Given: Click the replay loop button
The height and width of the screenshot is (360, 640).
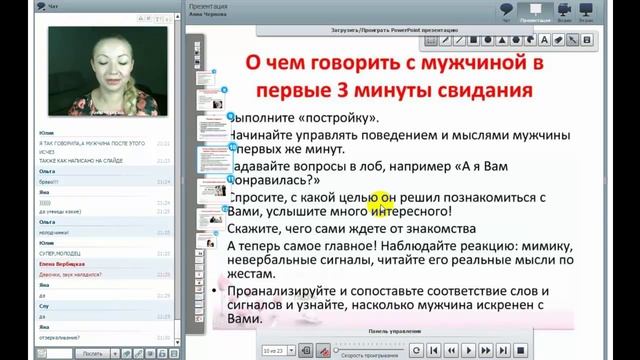Looking at the screenshot, I should [x=416, y=350].
